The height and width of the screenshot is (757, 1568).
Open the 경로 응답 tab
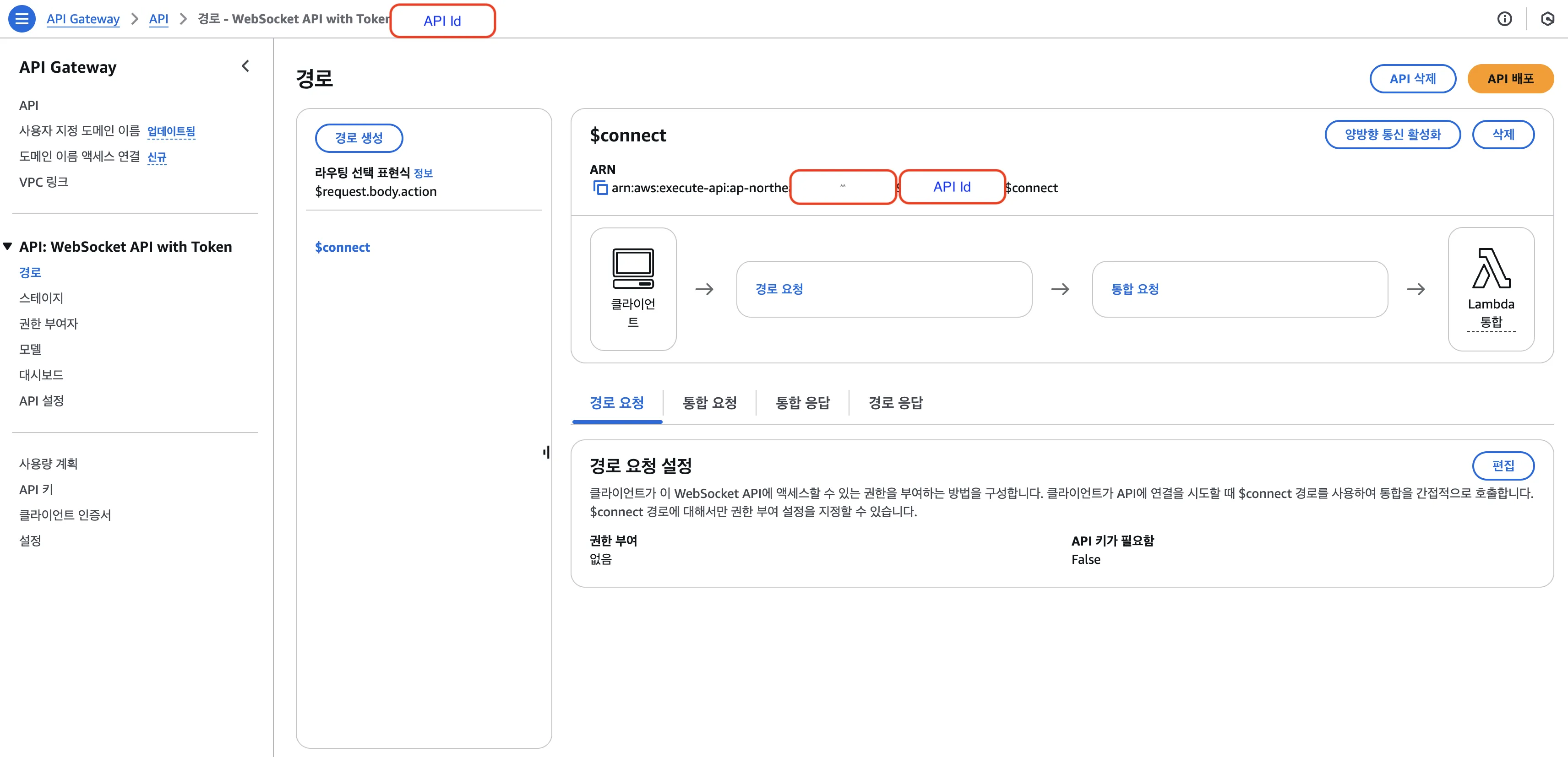click(895, 402)
